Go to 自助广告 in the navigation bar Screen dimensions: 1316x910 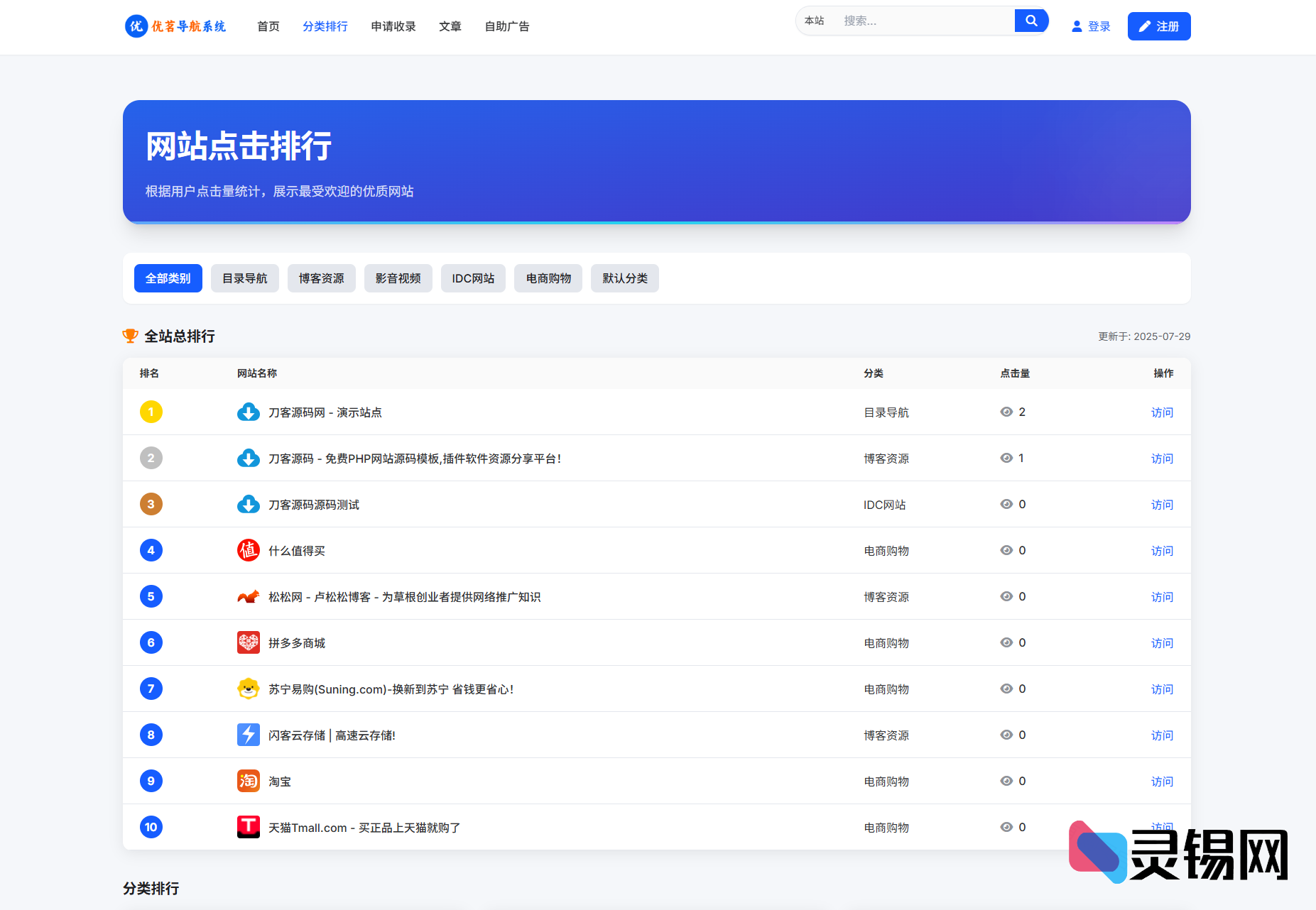506,26
